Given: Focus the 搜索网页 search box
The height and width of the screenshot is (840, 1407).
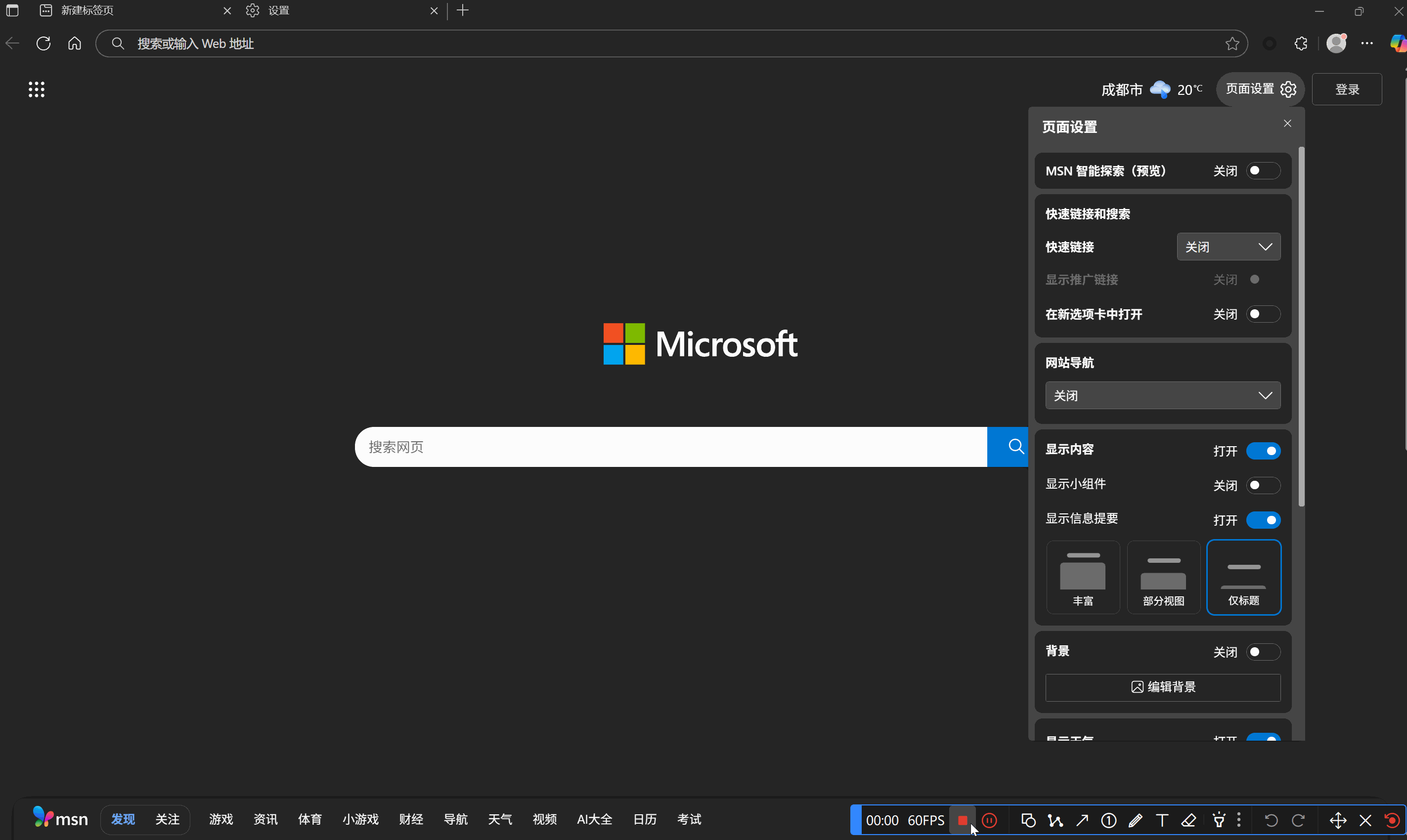Looking at the screenshot, I should point(671,447).
